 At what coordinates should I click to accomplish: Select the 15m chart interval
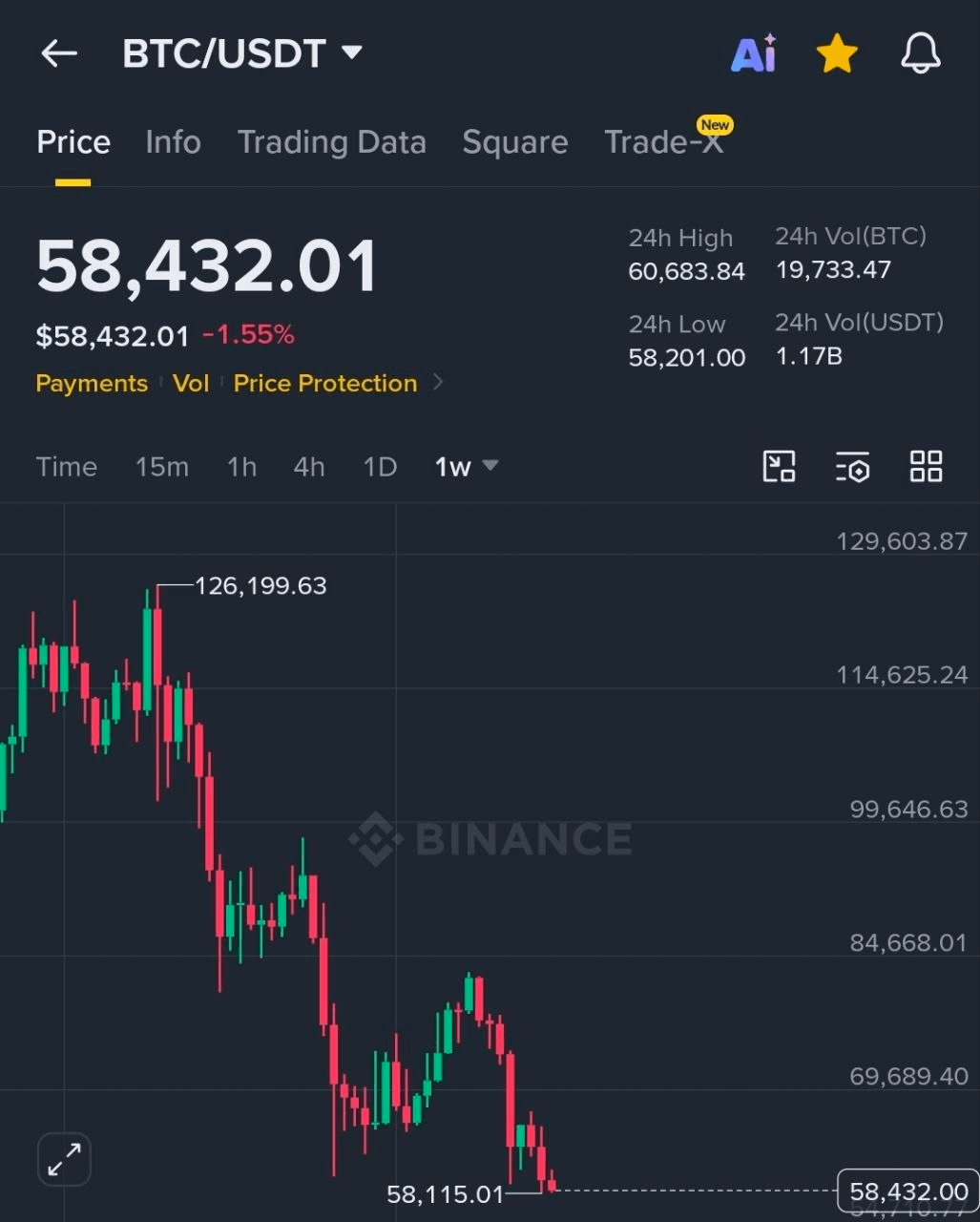[x=162, y=467]
